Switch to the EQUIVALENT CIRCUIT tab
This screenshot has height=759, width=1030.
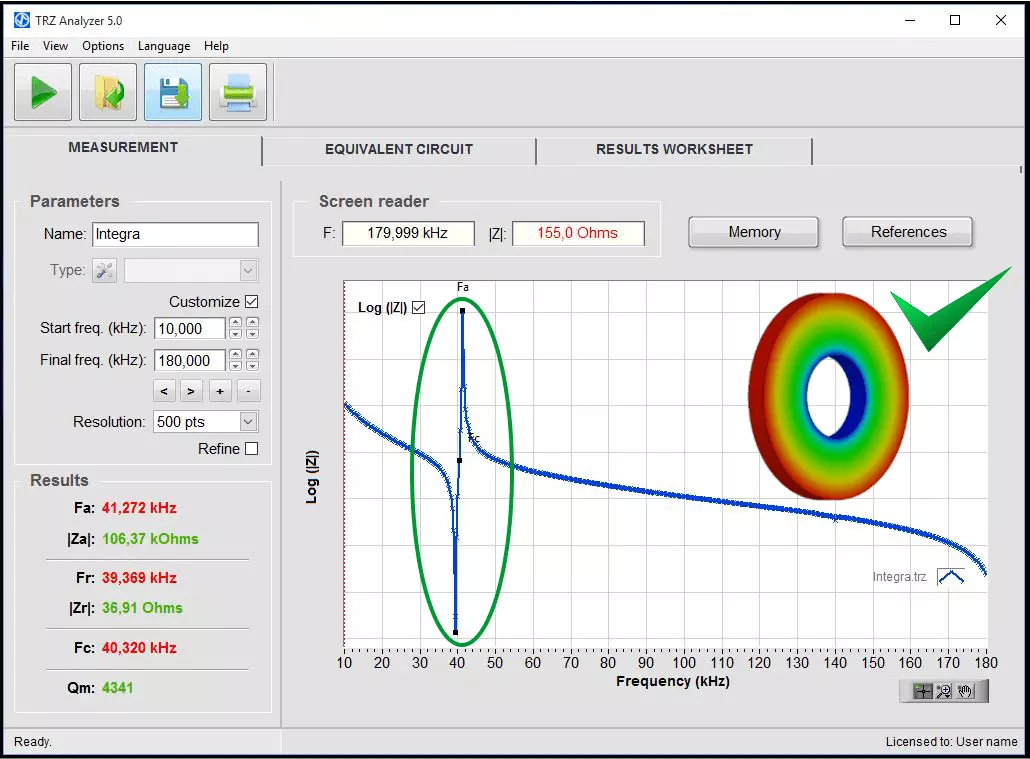[399, 149]
